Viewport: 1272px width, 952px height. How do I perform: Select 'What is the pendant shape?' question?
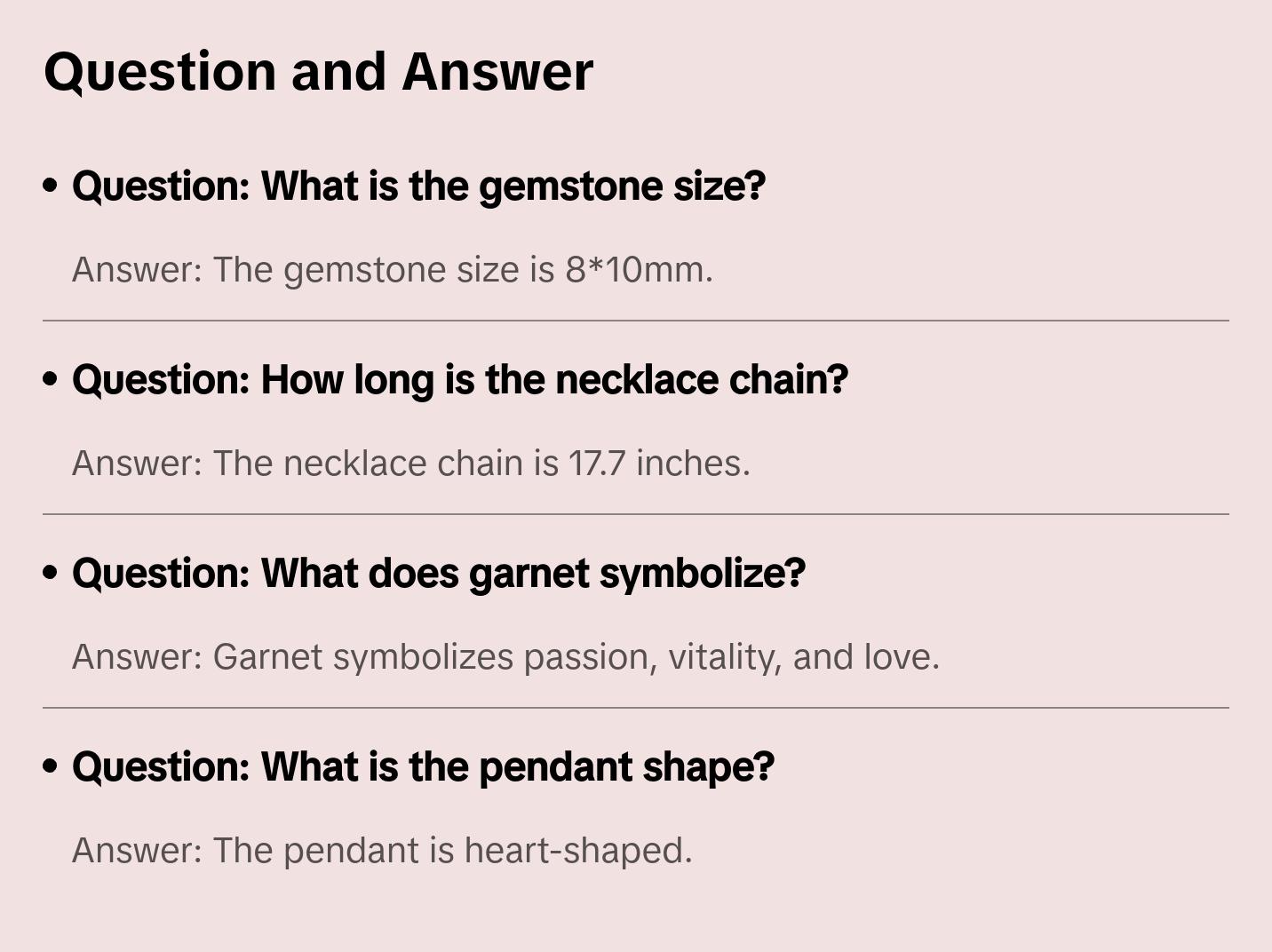tap(423, 766)
